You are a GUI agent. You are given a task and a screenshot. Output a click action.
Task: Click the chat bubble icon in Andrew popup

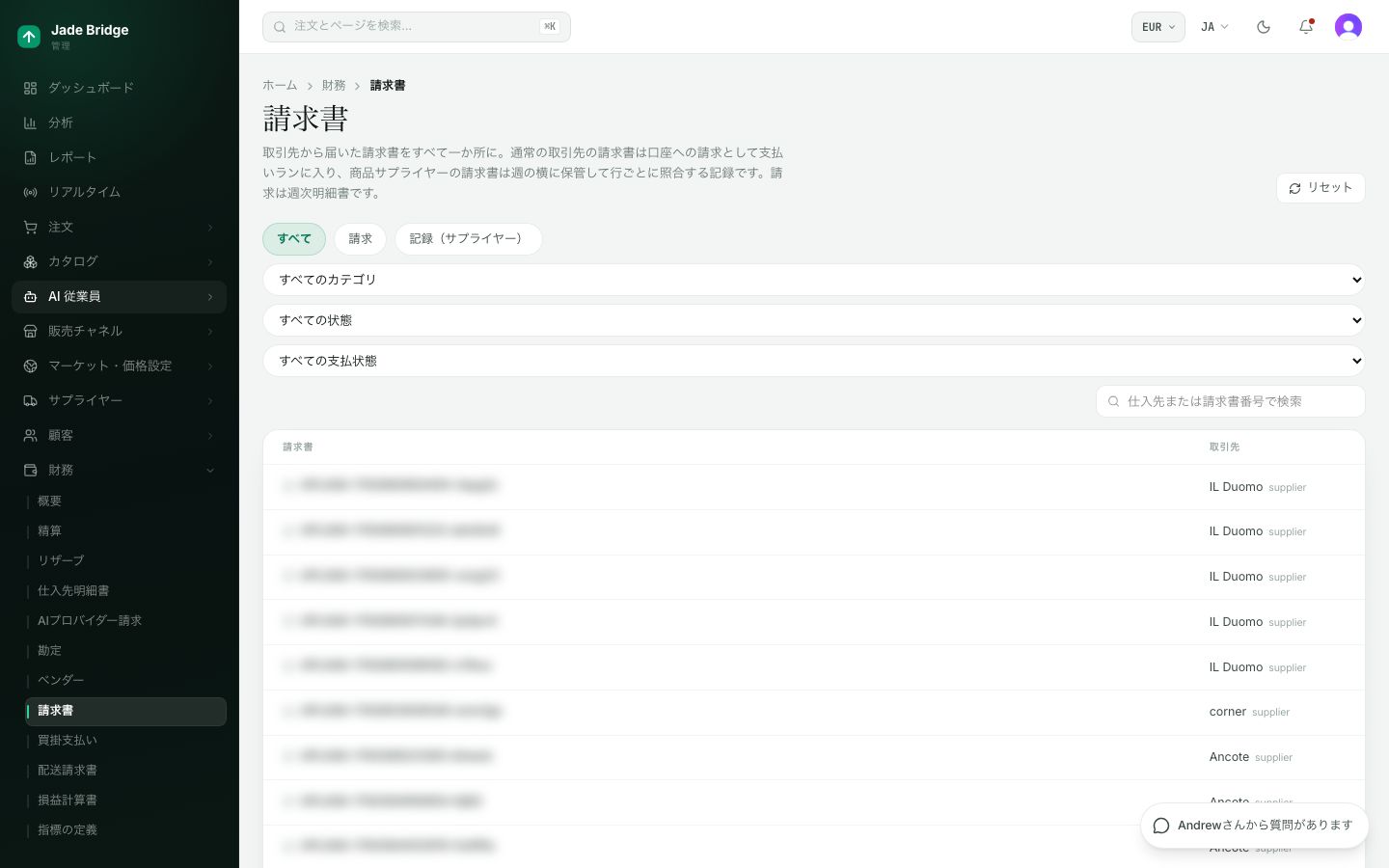click(1161, 826)
